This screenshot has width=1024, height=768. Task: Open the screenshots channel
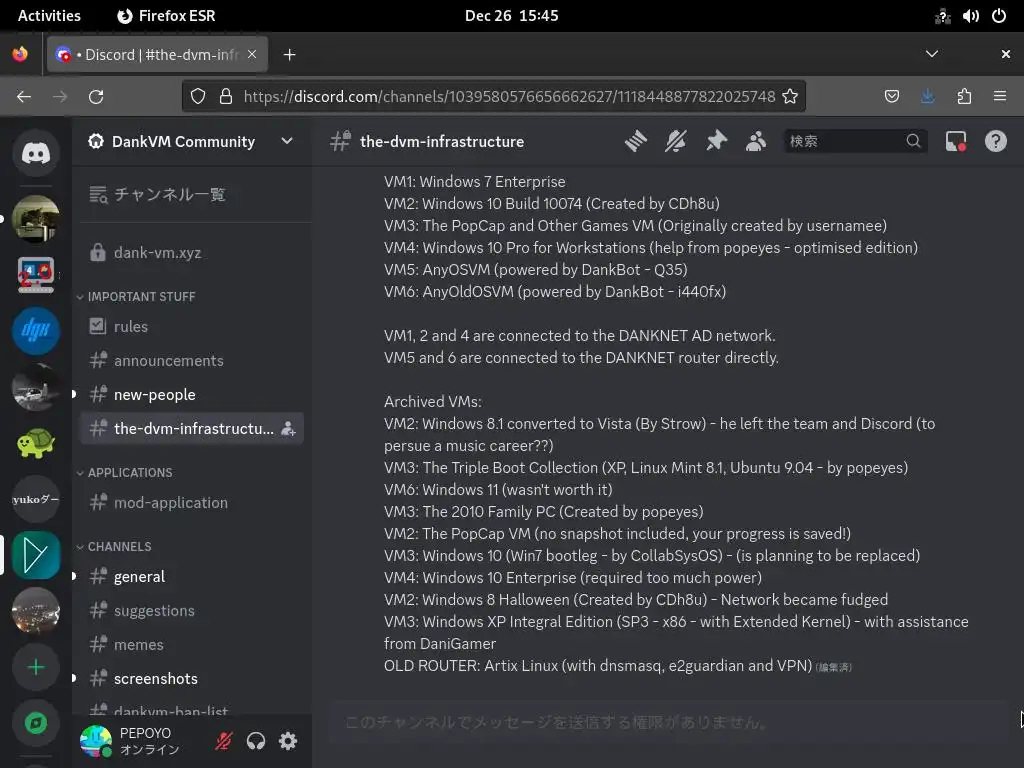click(x=191, y=679)
